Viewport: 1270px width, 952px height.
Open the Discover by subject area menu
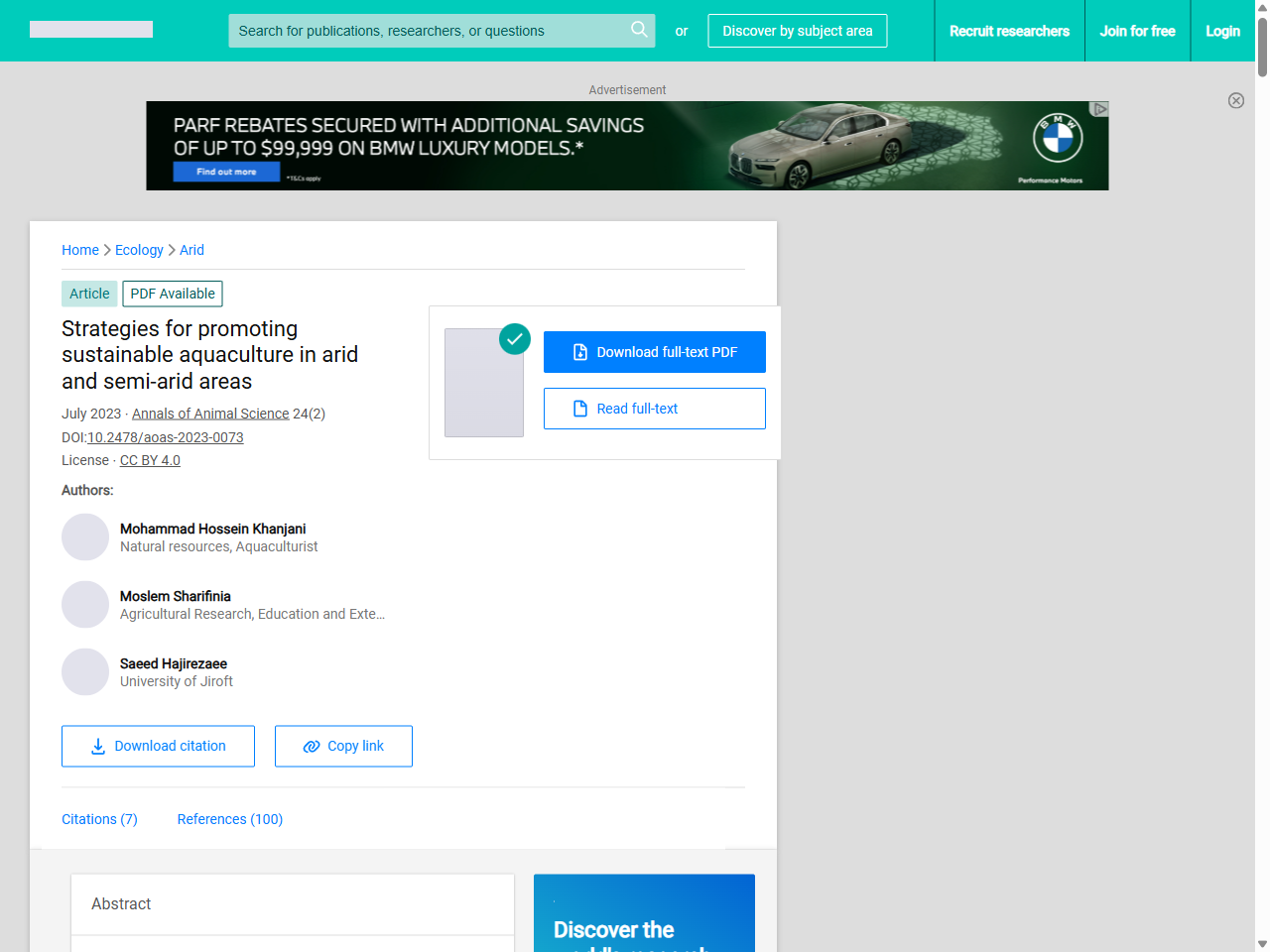tap(797, 31)
